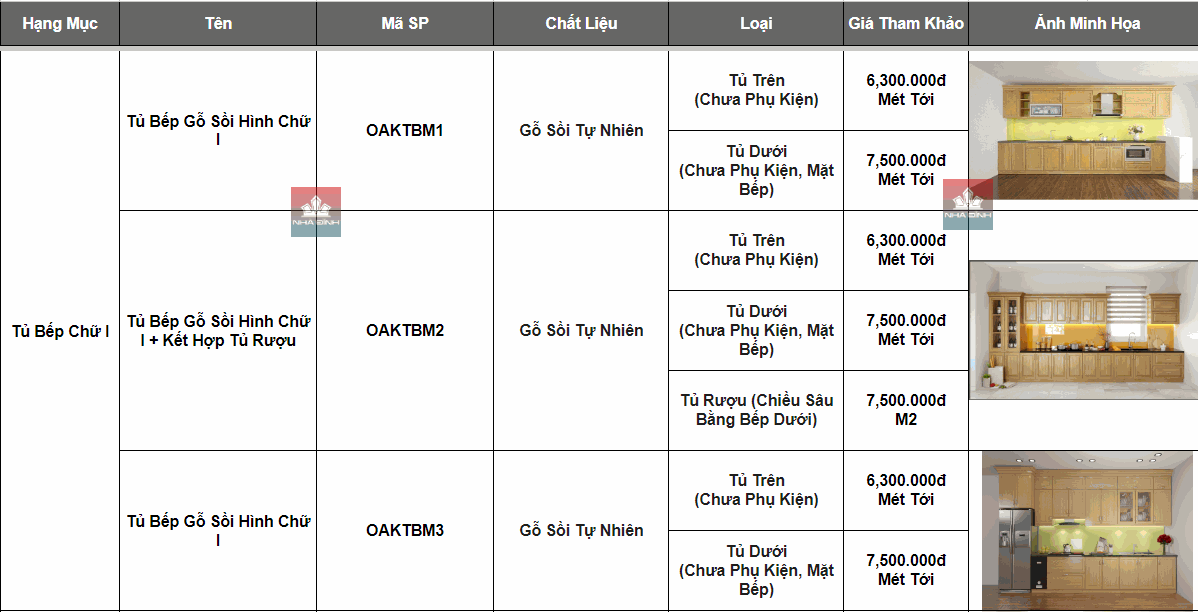
Task: Click the Nha Dinh logo beside first kitchen photo
Action: (x=967, y=205)
